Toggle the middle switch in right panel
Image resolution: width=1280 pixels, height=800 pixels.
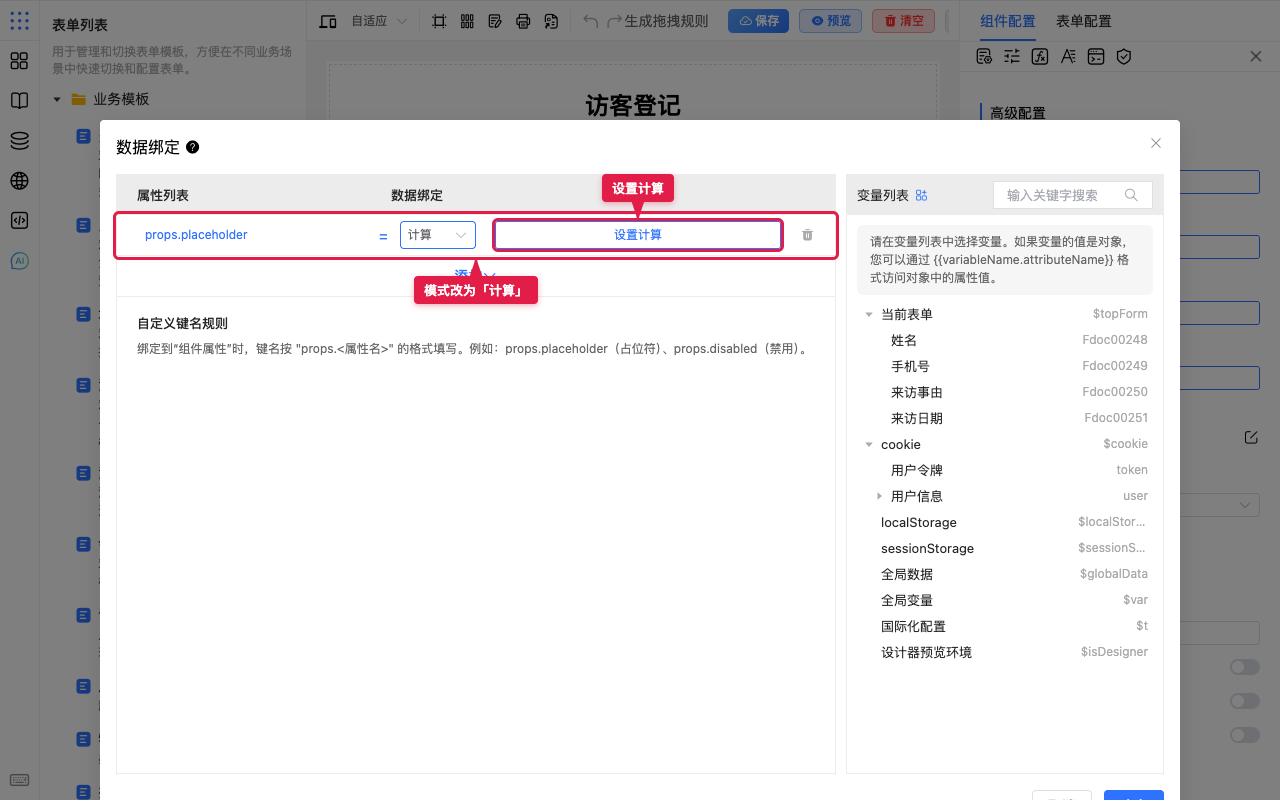coord(1245,701)
